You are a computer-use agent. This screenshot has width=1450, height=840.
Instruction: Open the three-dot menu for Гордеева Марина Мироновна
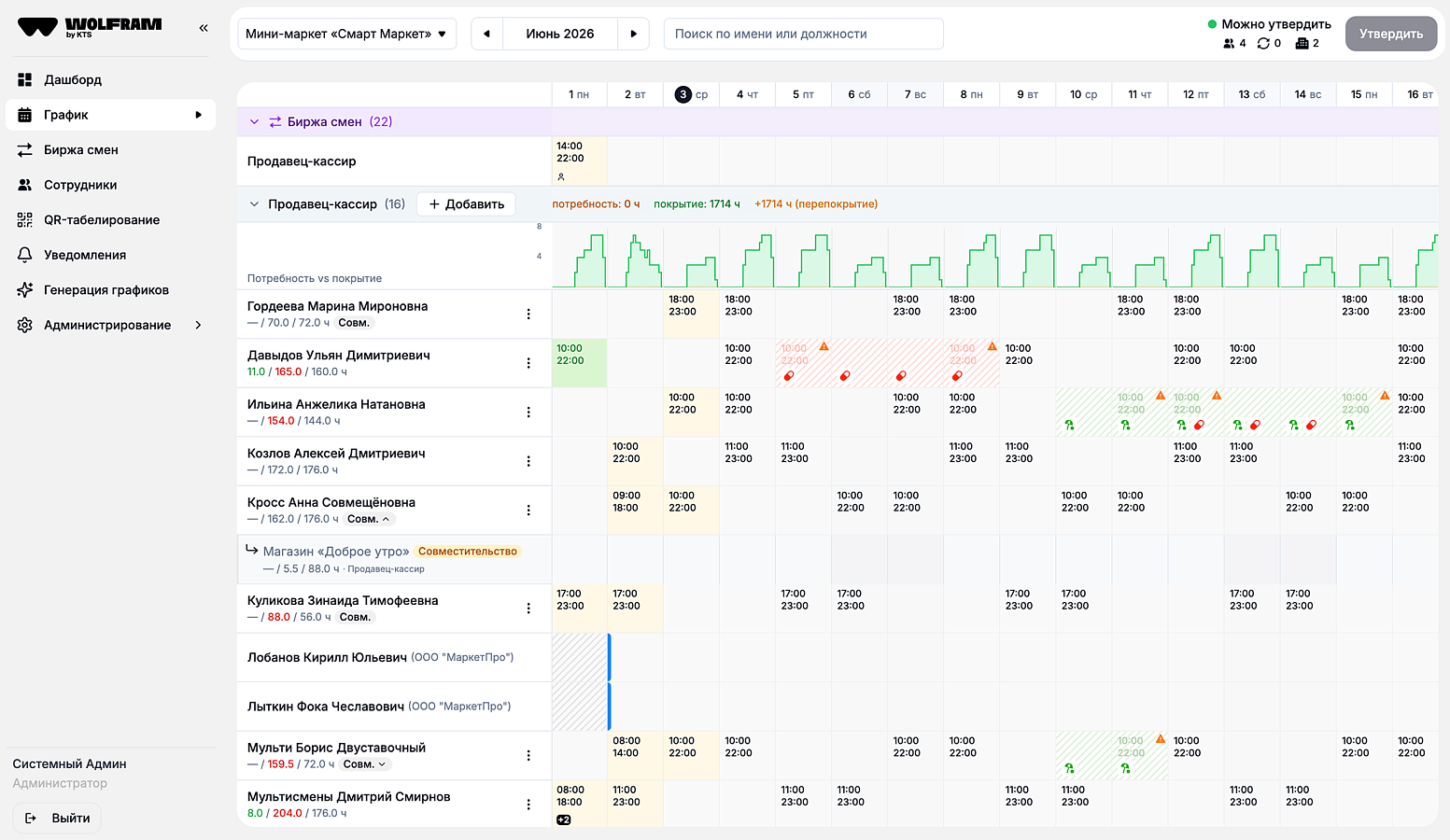coord(528,315)
